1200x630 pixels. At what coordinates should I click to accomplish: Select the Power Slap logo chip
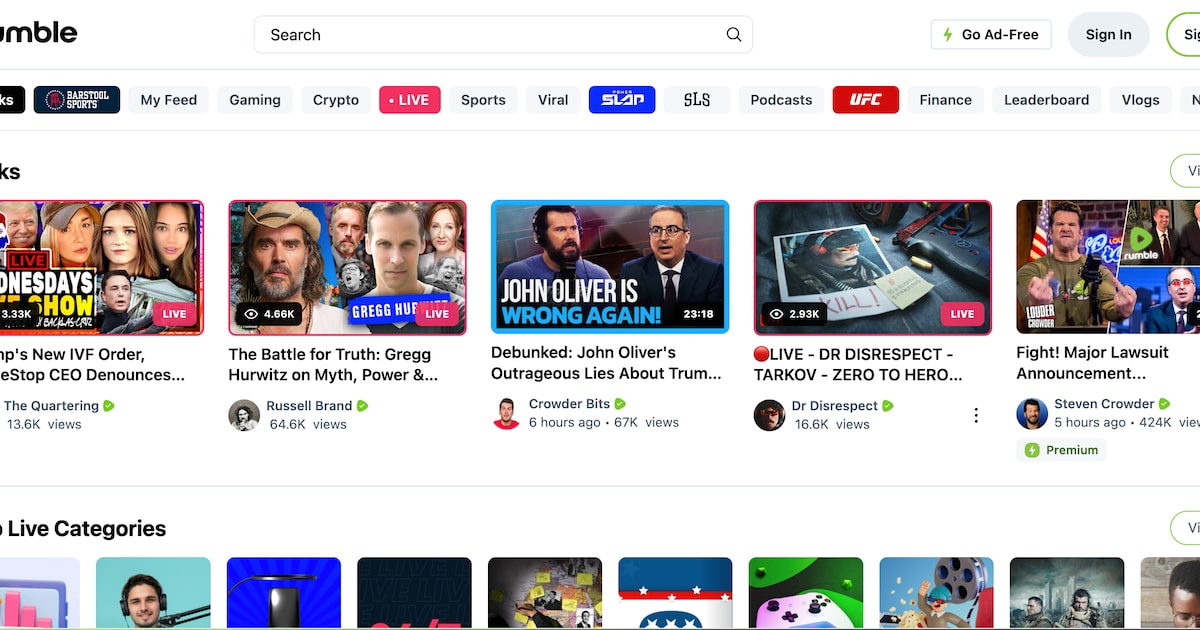coord(622,100)
